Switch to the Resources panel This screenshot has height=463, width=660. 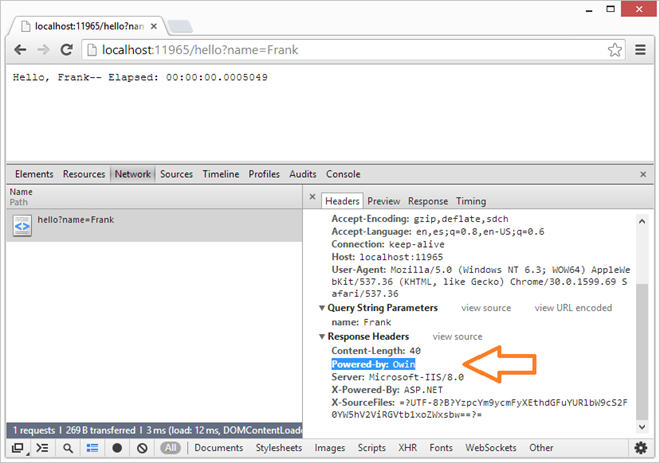pyautogui.click(x=84, y=174)
